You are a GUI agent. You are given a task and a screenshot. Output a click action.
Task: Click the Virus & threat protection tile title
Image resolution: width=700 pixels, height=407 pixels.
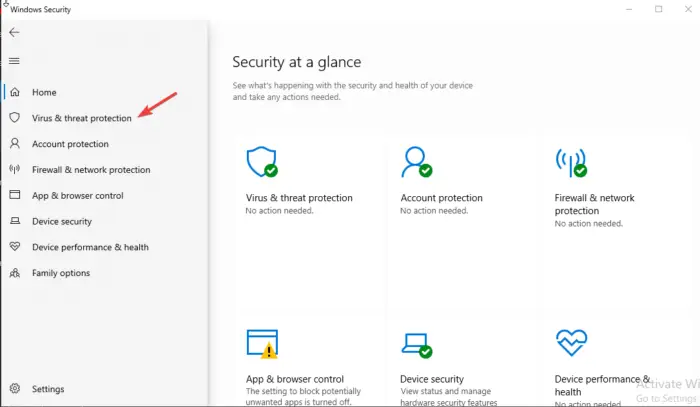point(299,198)
